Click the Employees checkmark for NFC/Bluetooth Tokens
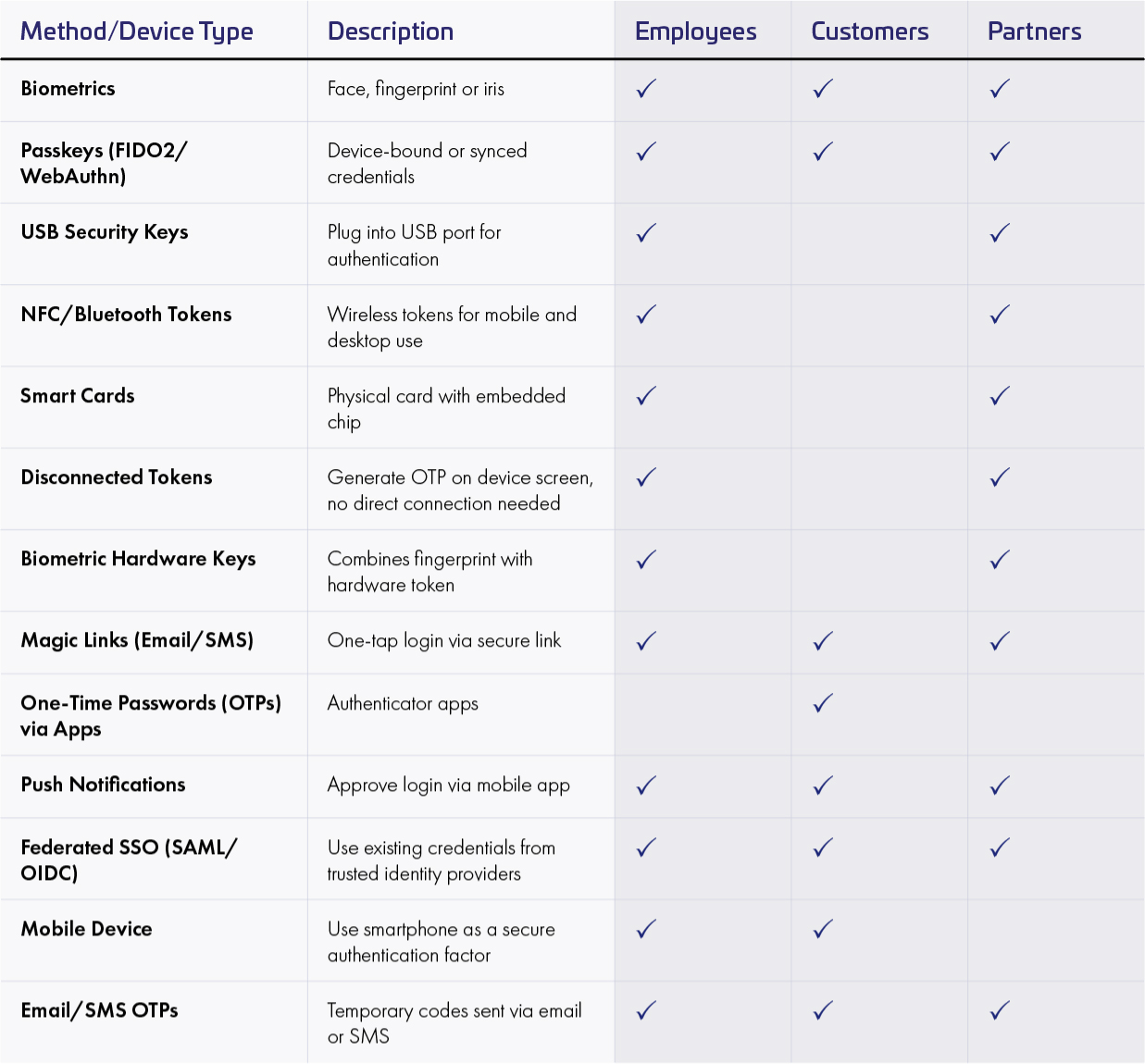 coord(646,315)
